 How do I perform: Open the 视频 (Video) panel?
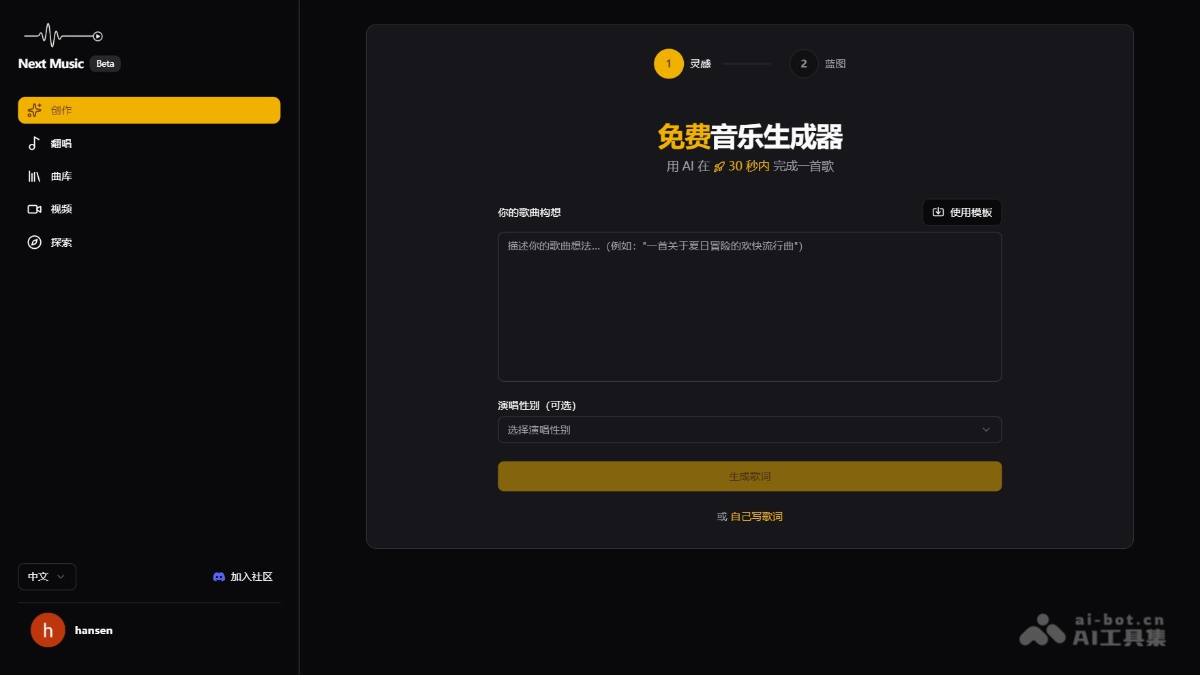(35, 209)
